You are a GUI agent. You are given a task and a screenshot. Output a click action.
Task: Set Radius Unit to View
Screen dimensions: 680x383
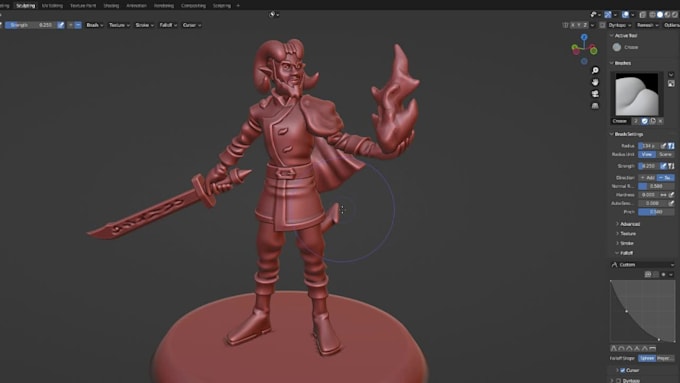pyautogui.click(x=647, y=154)
